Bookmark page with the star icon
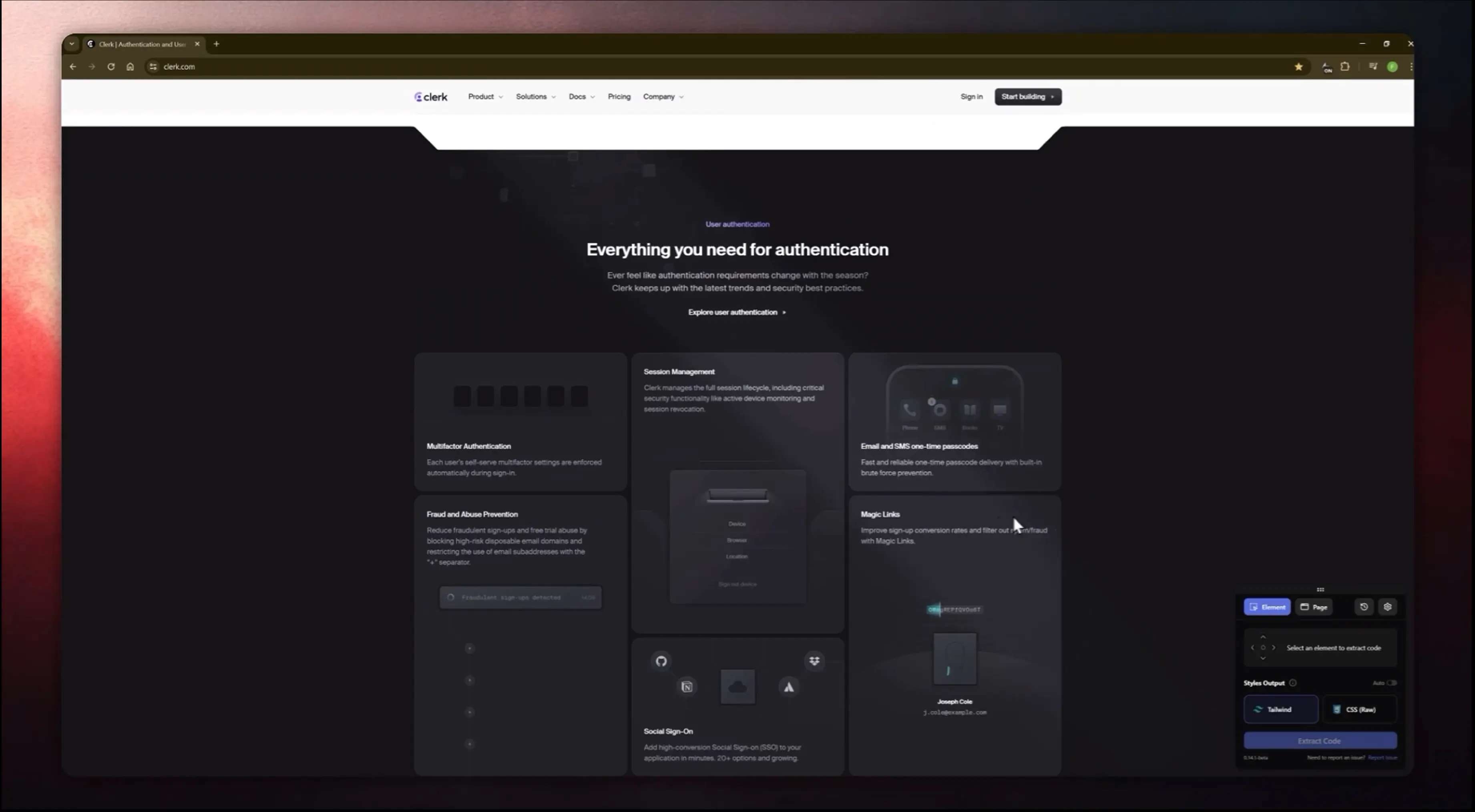The width and height of the screenshot is (1475, 812). click(1298, 67)
